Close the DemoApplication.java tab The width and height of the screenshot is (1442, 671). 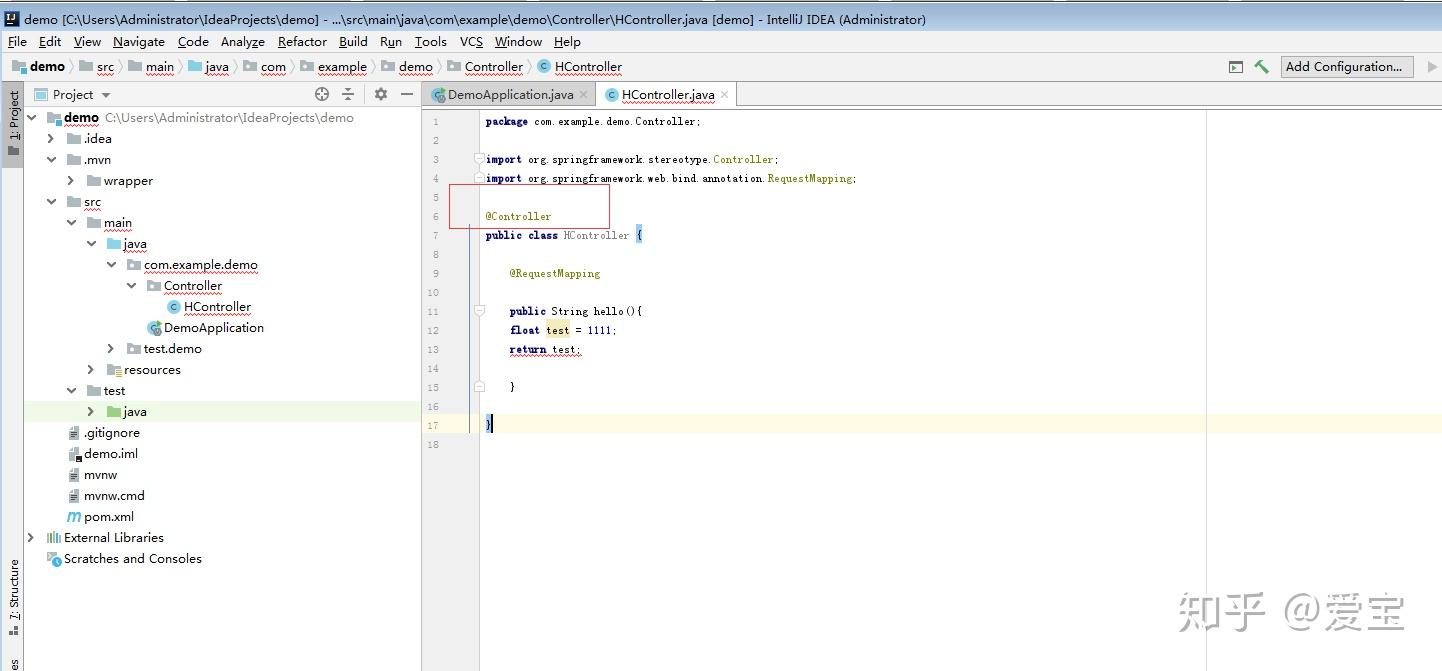(x=584, y=95)
